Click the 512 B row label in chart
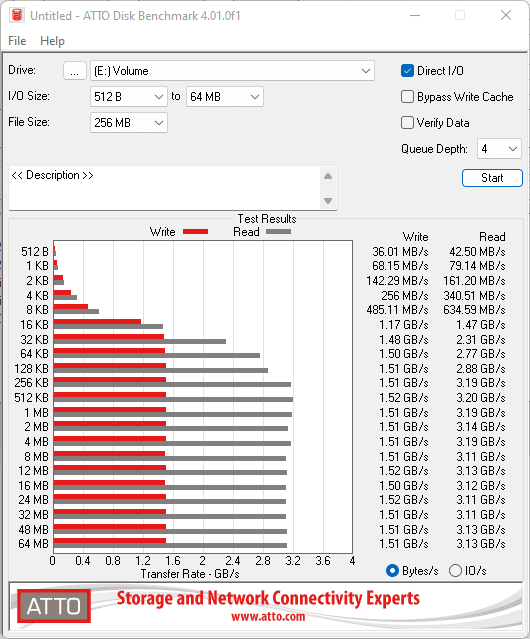 click(x=35, y=251)
